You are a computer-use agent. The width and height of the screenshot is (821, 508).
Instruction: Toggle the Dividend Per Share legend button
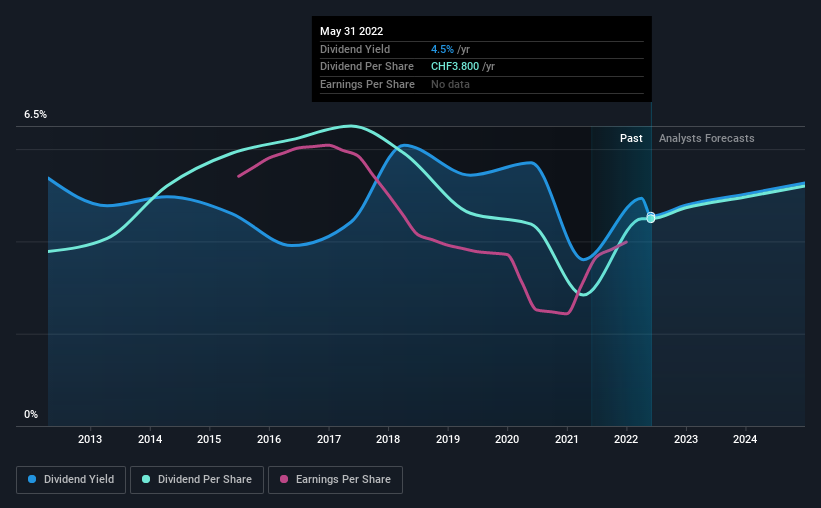197,480
